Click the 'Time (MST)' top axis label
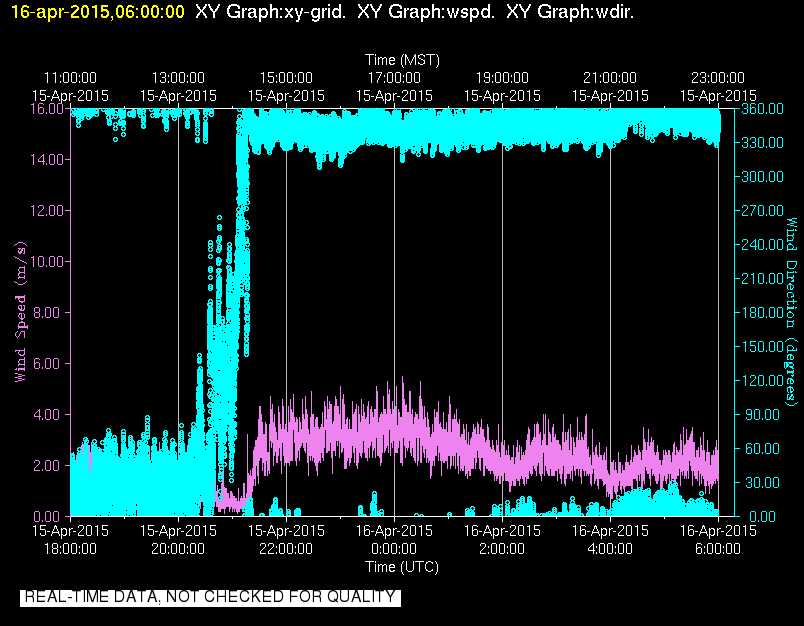Screen dimensions: 804x626 tap(402, 60)
